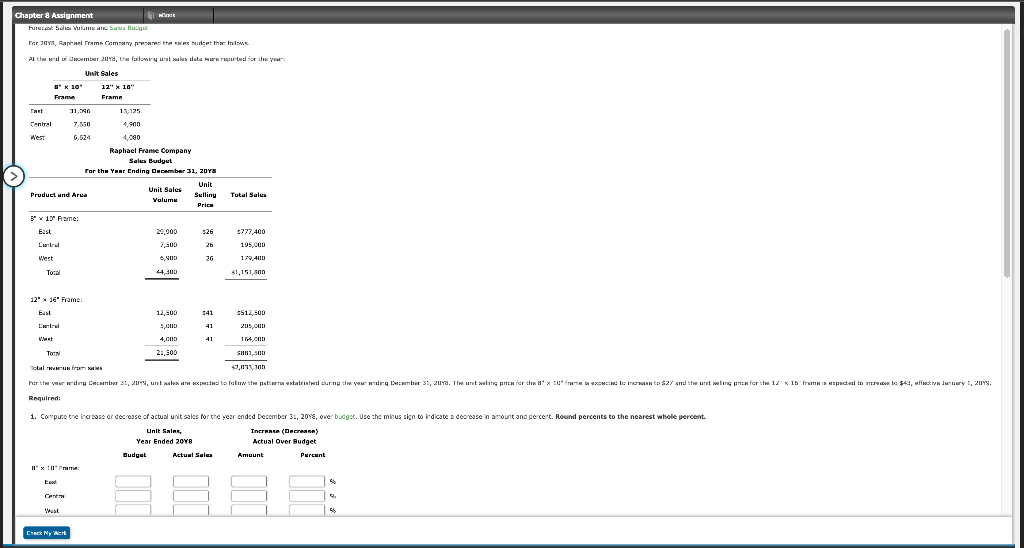Screen dimensions: 1024x548
Task: Click the 195,000 total sales value
Action: [253, 245]
